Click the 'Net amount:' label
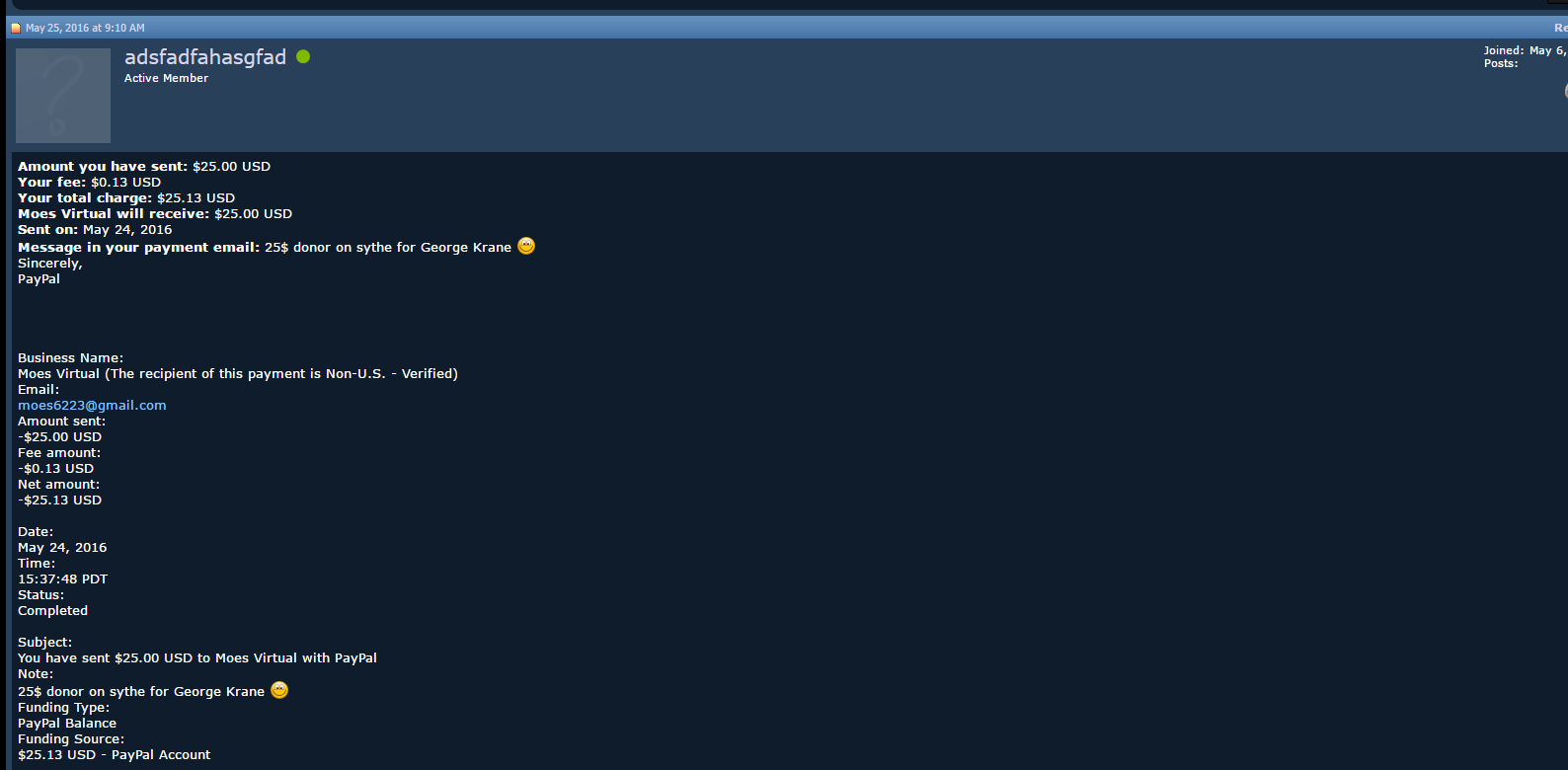Image resolution: width=1568 pixels, height=770 pixels. click(58, 485)
